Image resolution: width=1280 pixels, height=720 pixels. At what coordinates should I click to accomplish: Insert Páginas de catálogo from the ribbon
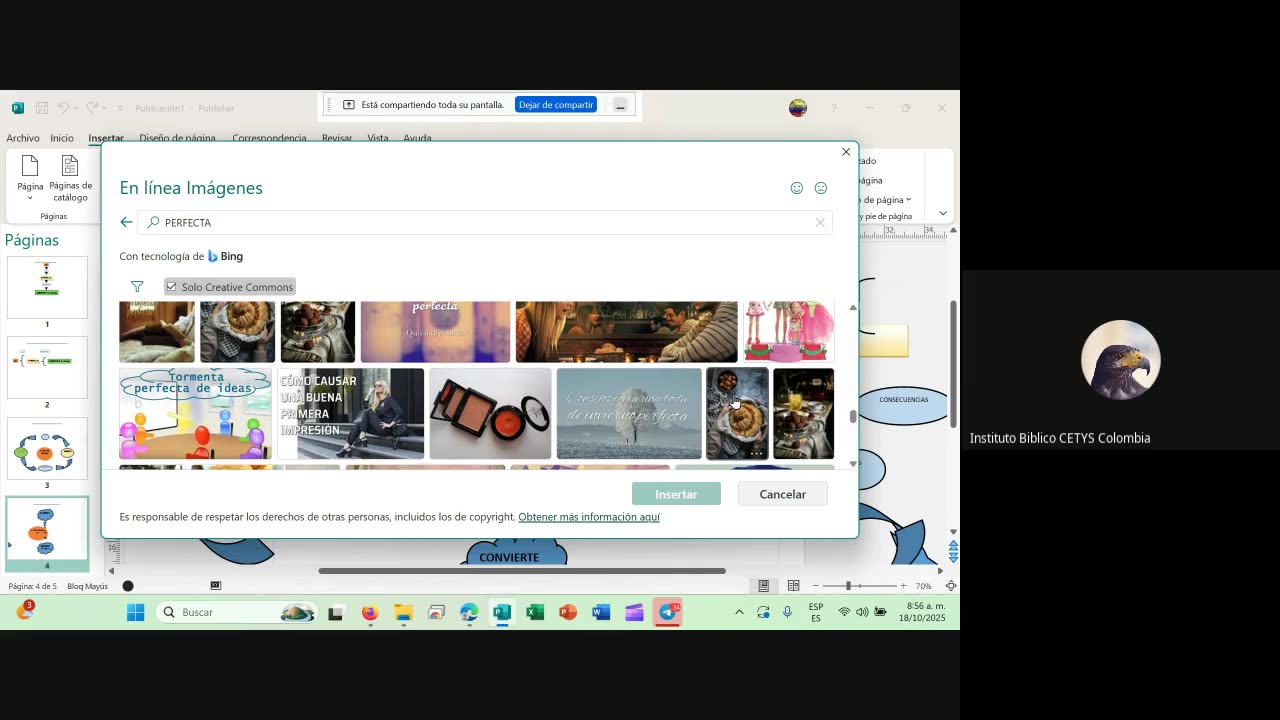(70, 178)
